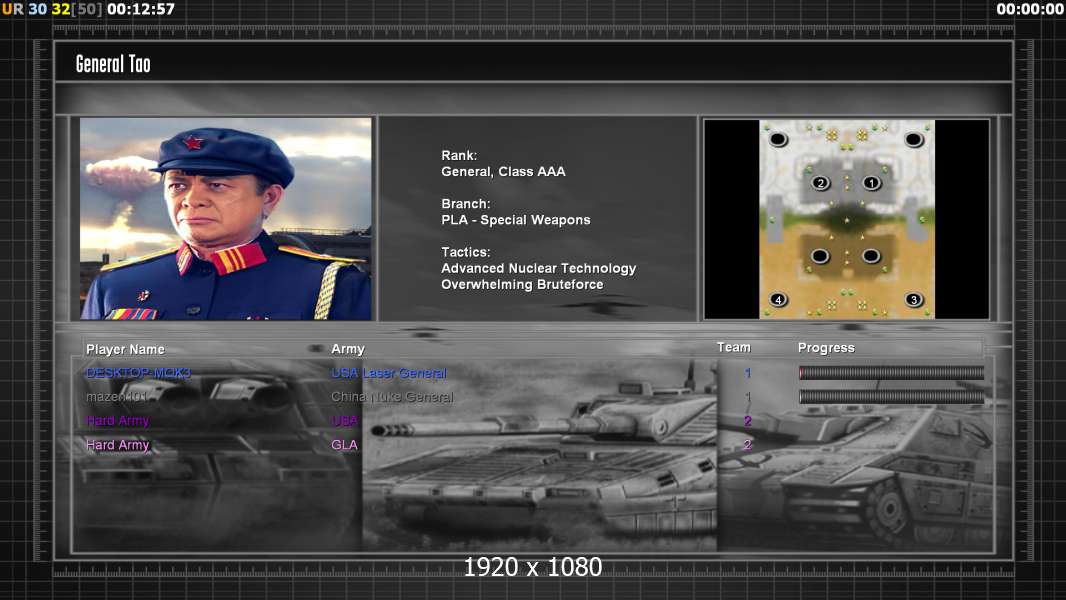1066x600 pixels.
Task: Click the USA Laser General army entry
Action: [x=389, y=373]
